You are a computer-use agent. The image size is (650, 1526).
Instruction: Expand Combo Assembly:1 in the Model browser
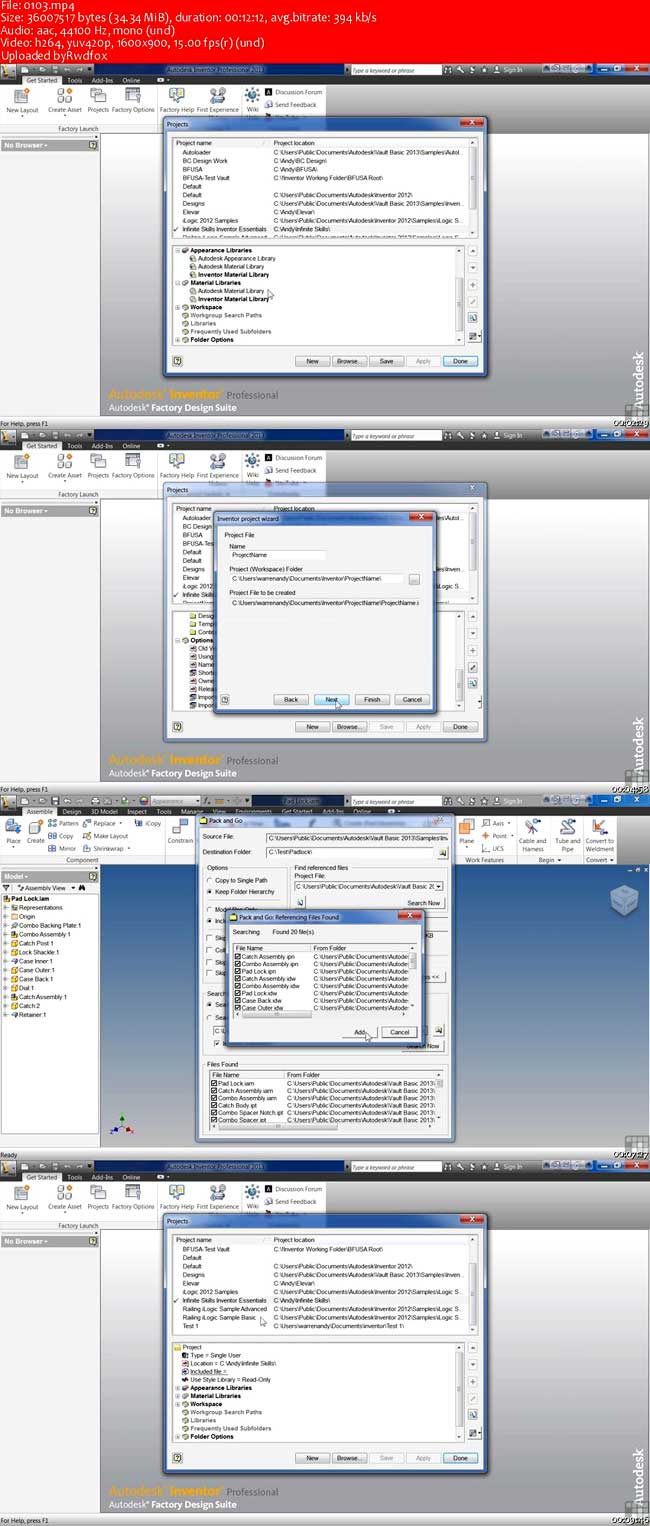point(5,934)
